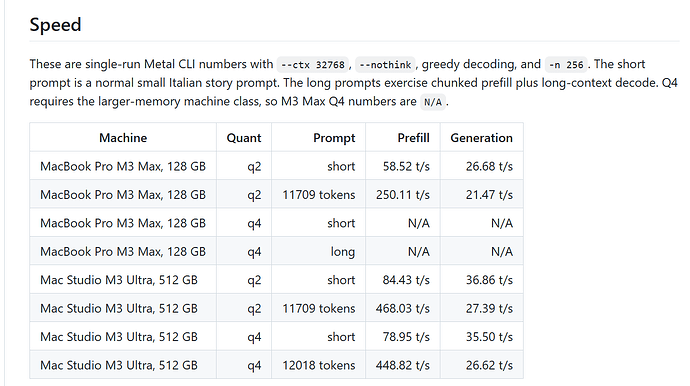Click the "468.03 t/s" prefill cell
This screenshot has width=690, height=386.
point(403,308)
